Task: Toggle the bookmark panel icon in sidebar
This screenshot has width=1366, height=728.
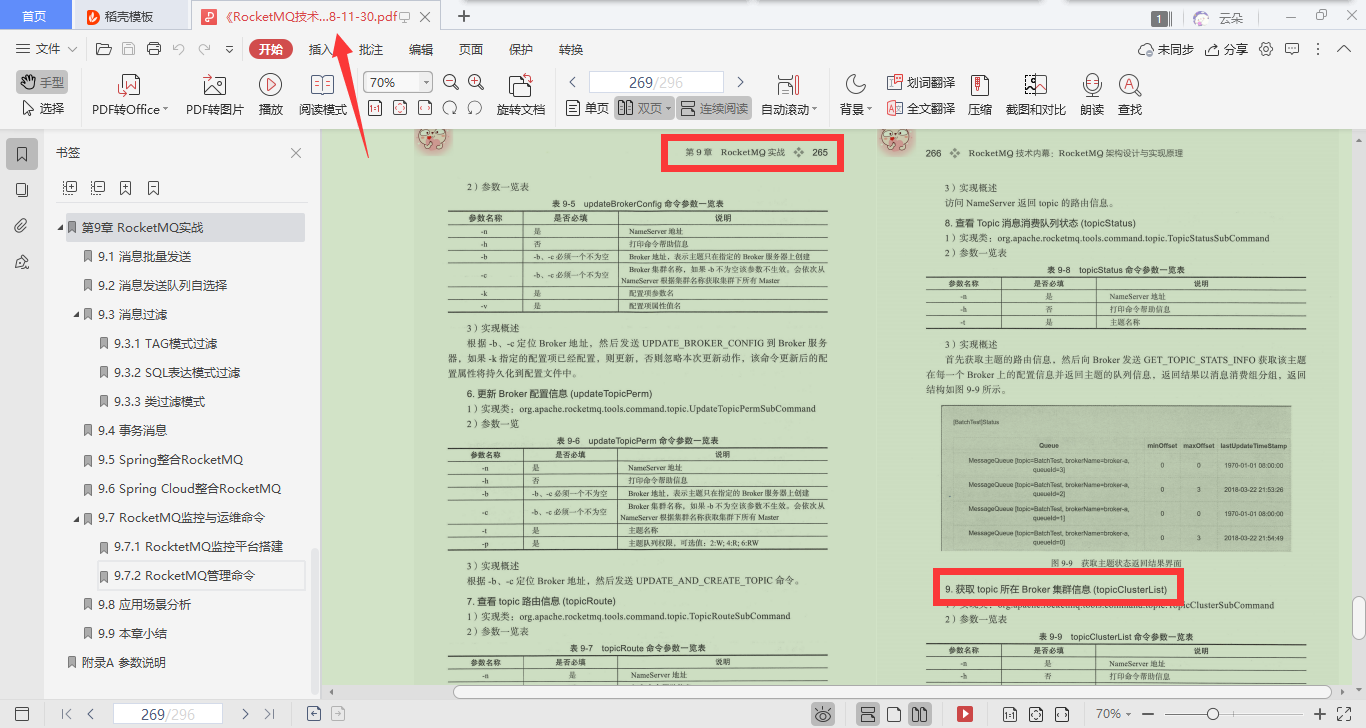Action: point(22,154)
